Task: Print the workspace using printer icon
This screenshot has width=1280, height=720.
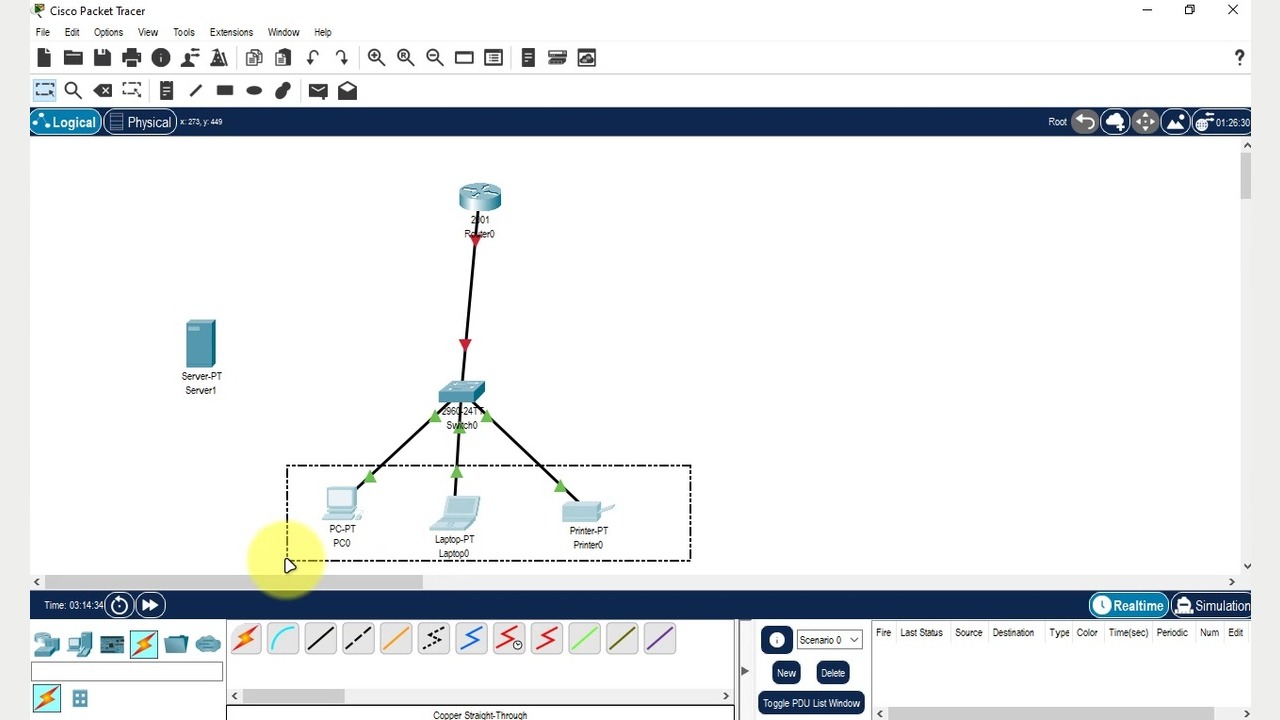Action: pyautogui.click(x=131, y=58)
